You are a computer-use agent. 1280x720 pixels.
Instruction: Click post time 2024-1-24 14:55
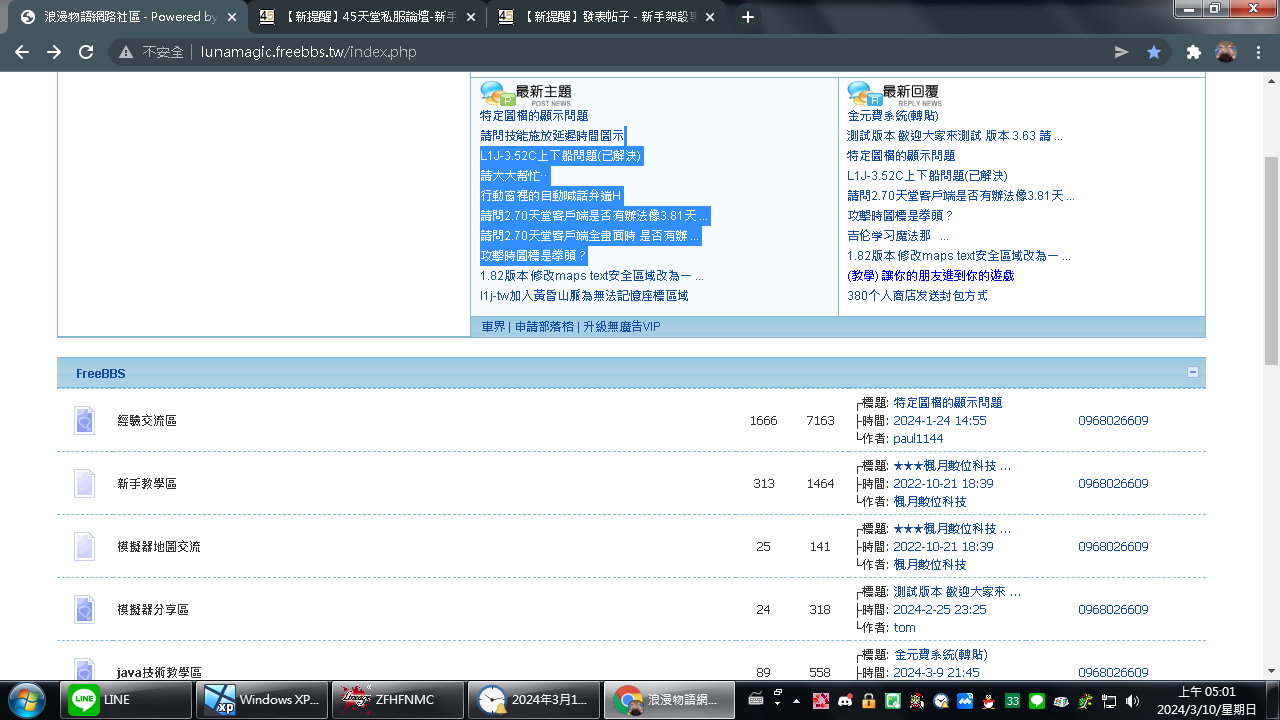pyautogui.click(x=940, y=421)
